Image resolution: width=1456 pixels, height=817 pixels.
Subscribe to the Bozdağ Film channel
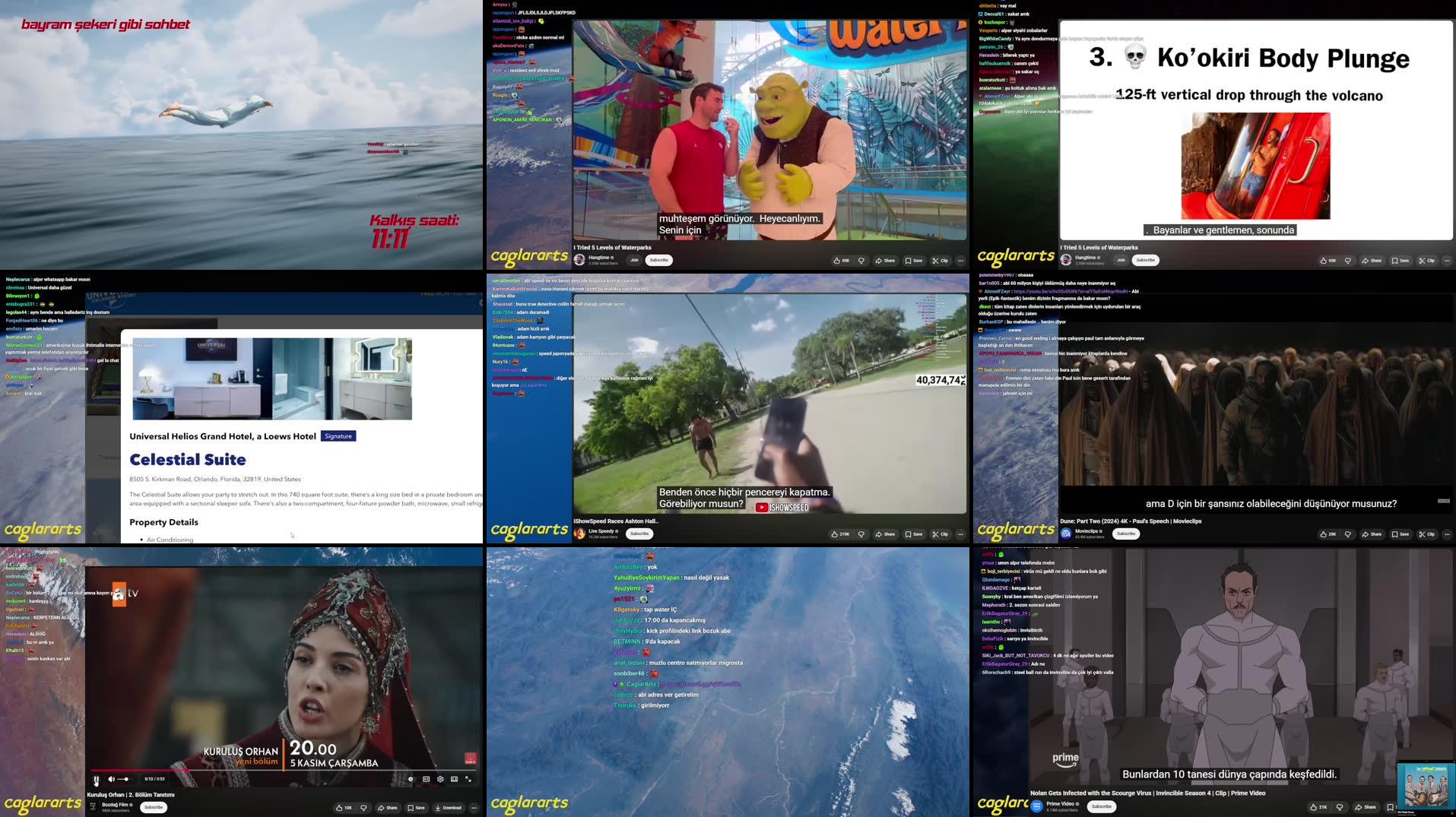point(154,807)
